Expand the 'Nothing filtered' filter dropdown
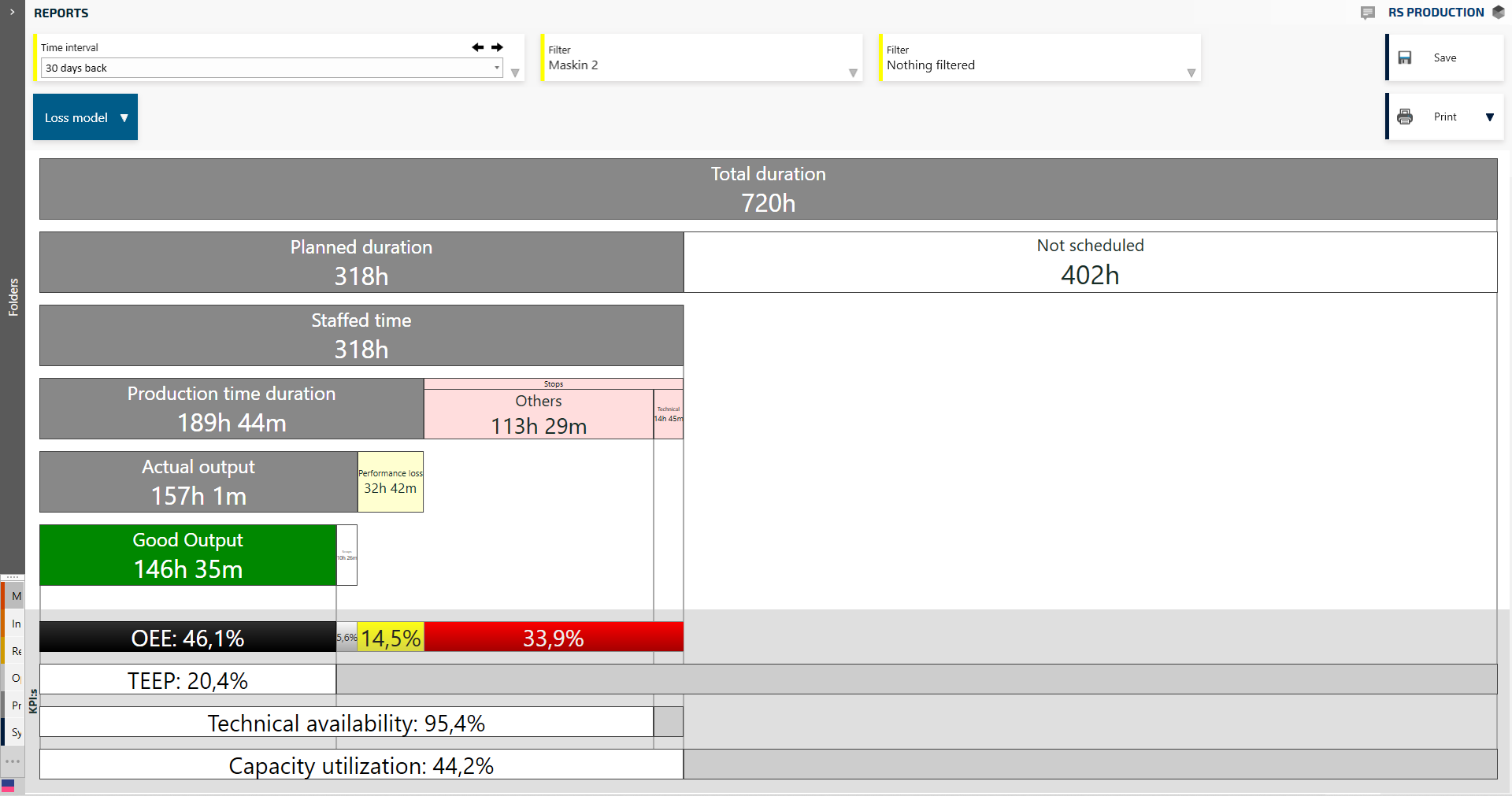Viewport: 1512px width, 796px height. tap(1191, 72)
